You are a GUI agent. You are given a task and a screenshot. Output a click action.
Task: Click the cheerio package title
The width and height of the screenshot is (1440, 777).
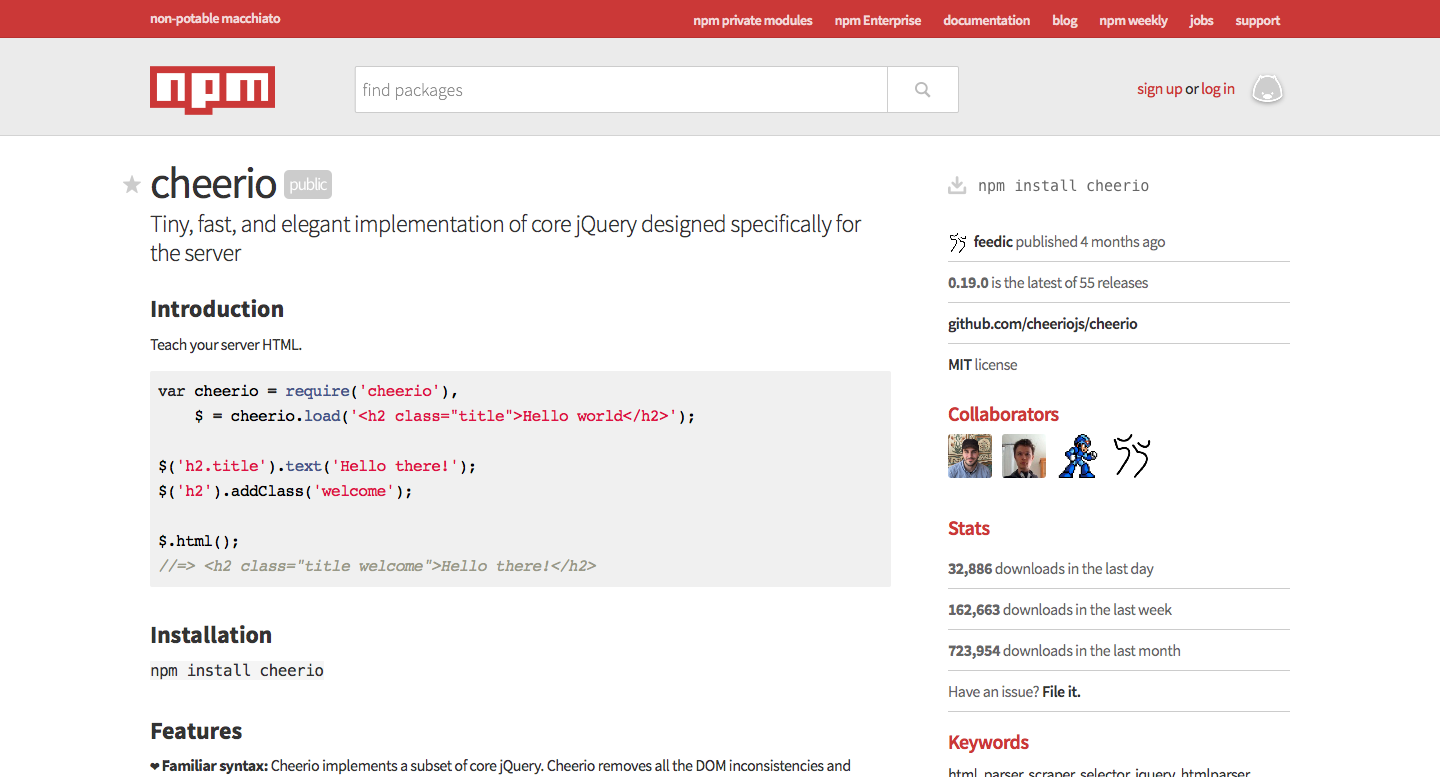coord(213,184)
